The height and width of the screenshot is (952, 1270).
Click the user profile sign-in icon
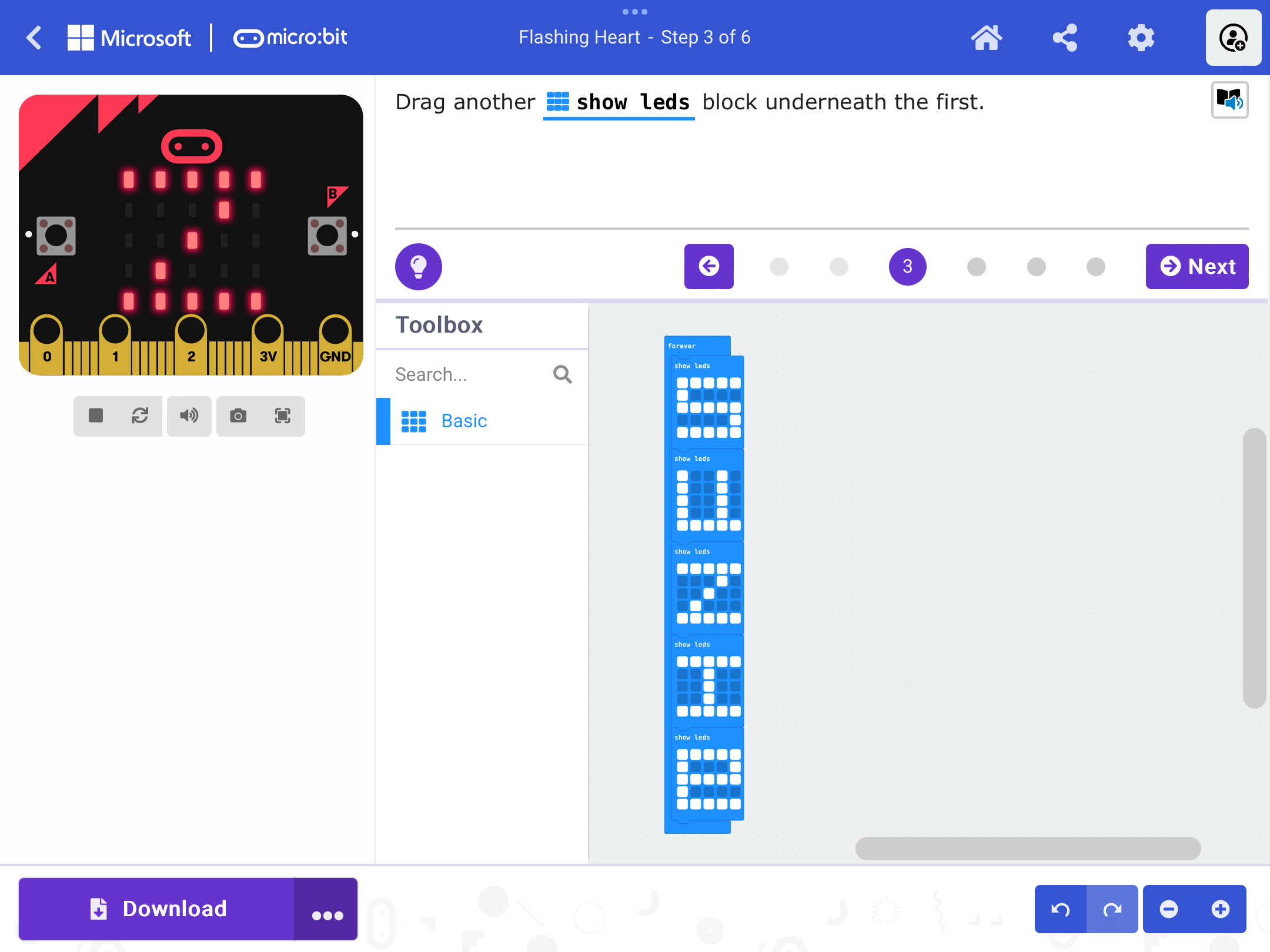[1233, 38]
